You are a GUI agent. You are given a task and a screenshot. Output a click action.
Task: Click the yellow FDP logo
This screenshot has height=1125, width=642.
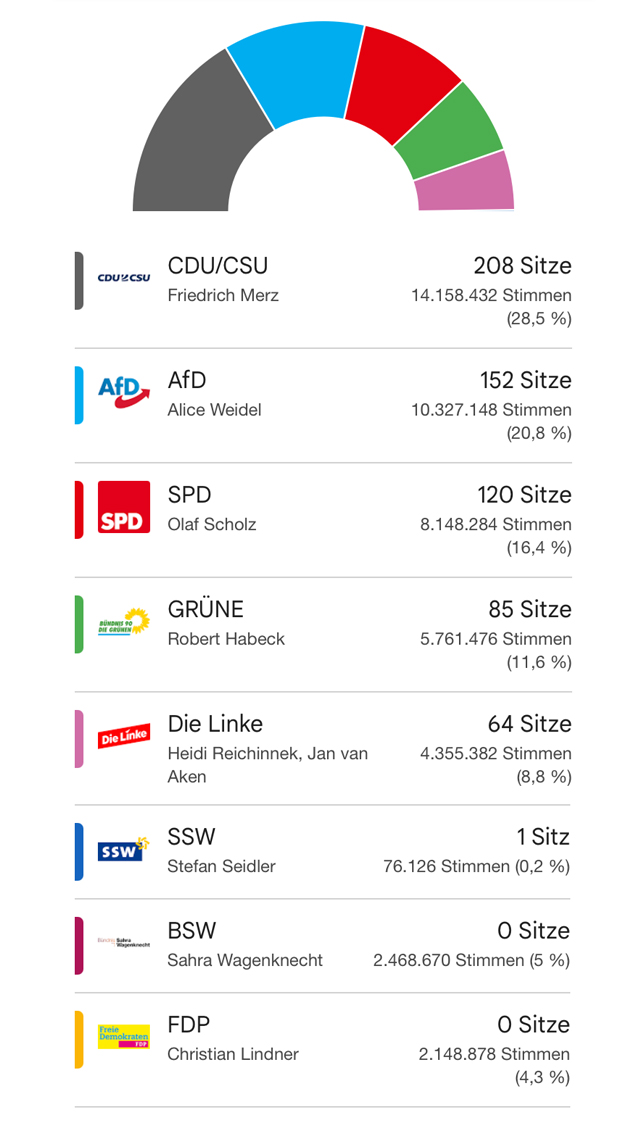(123, 1038)
